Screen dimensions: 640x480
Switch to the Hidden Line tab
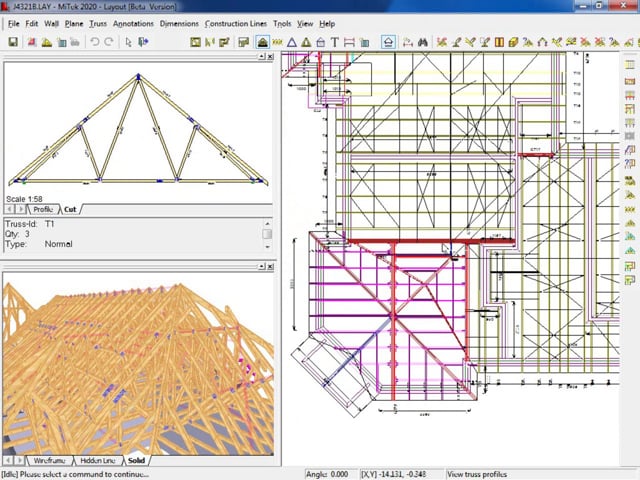[96, 461]
